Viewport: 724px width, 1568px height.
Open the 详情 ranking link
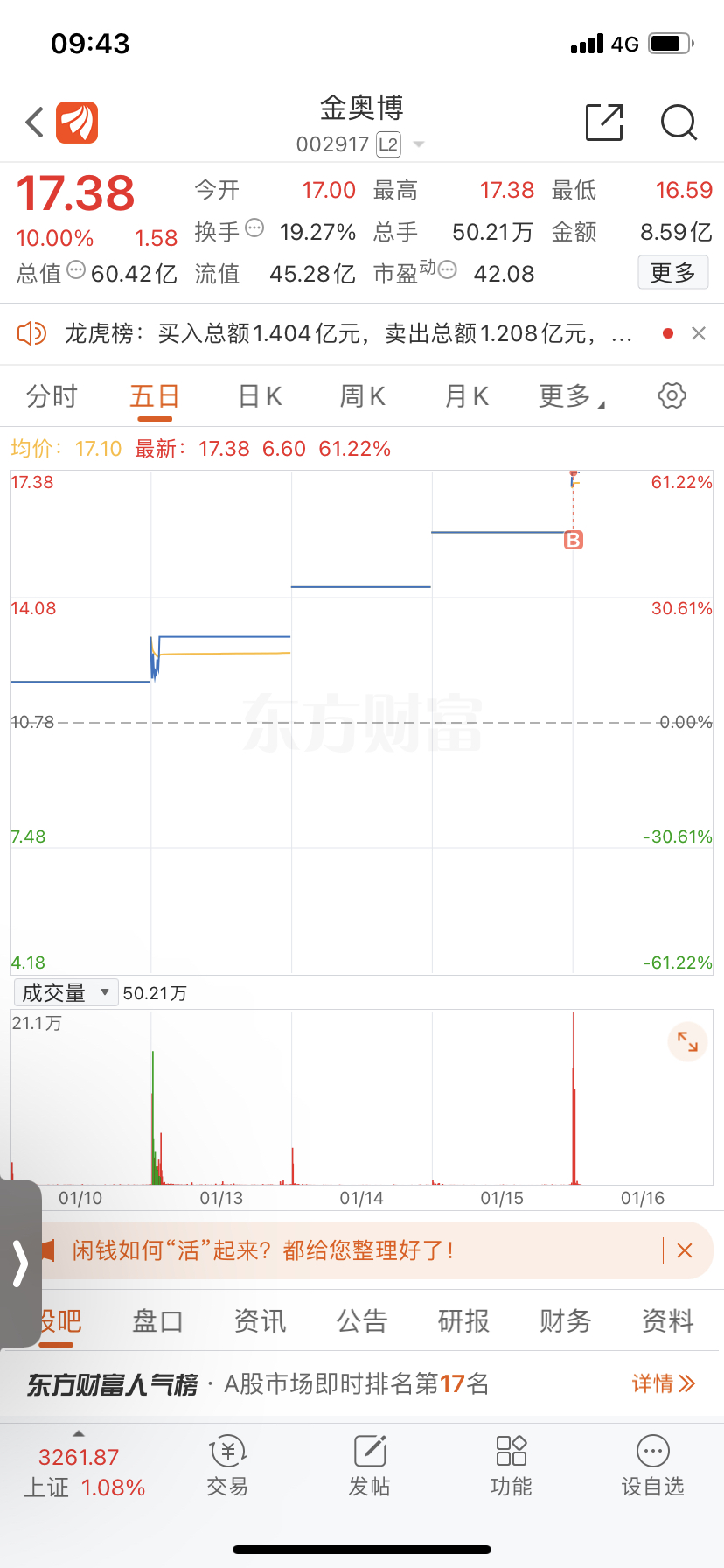(663, 1383)
